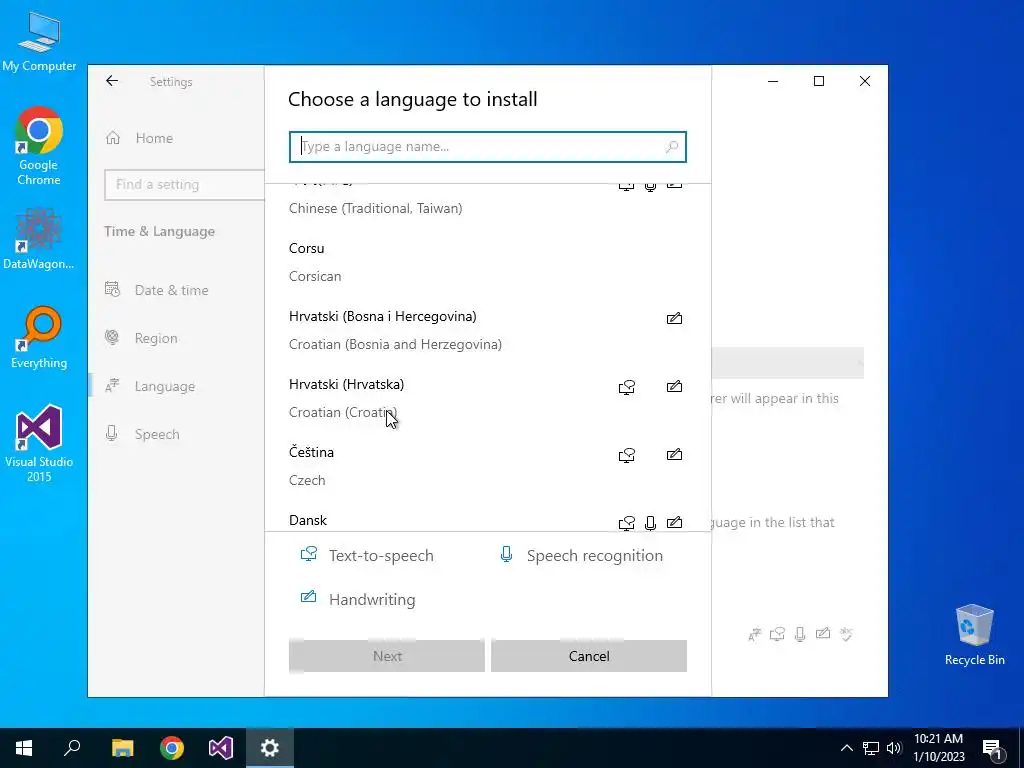Click the Date & time calendar icon
Image resolution: width=1024 pixels, height=768 pixels.
(112, 289)
